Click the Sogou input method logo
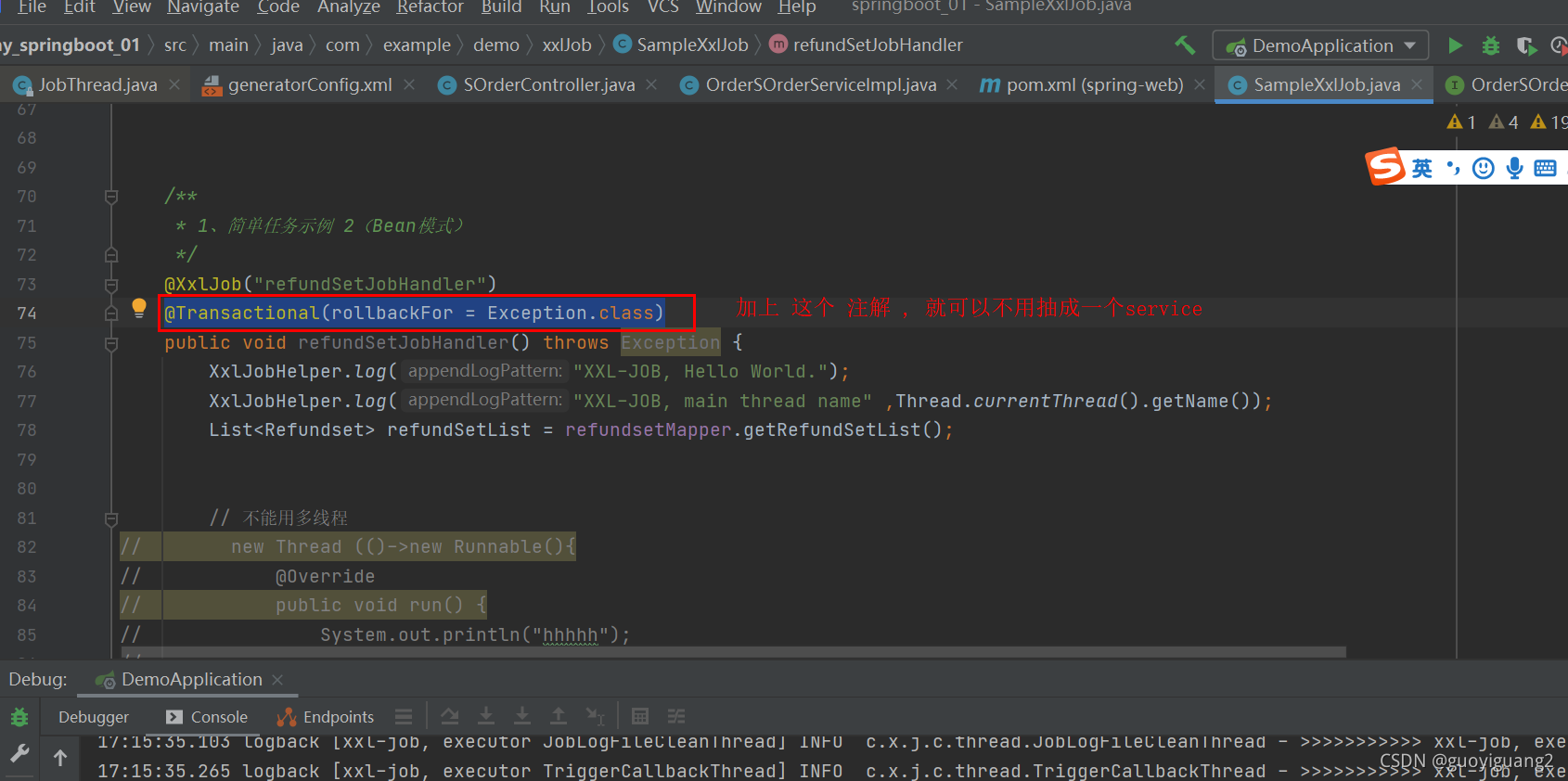 point(1385,167)
